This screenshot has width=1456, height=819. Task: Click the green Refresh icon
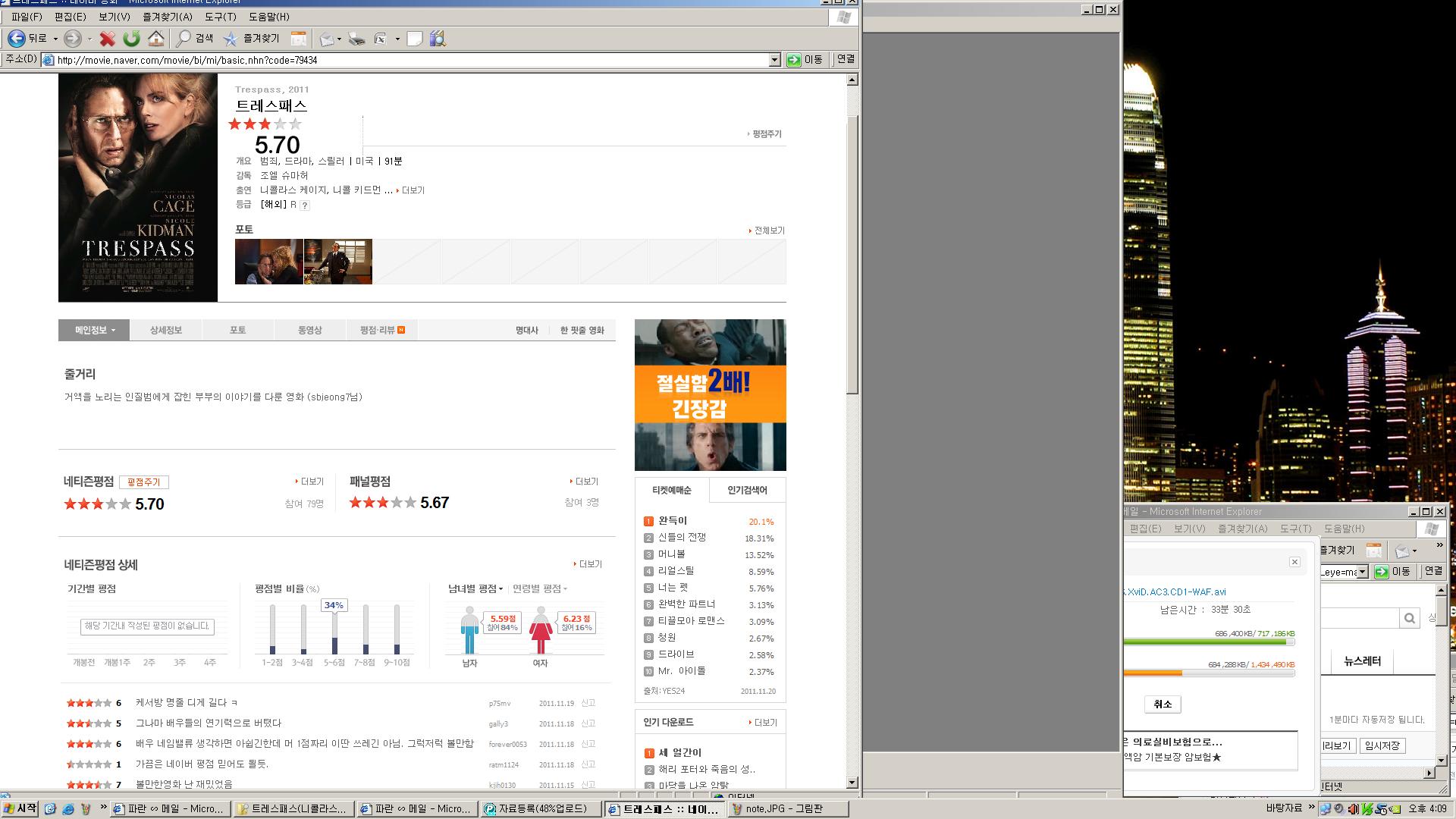(x=132, y=38)
